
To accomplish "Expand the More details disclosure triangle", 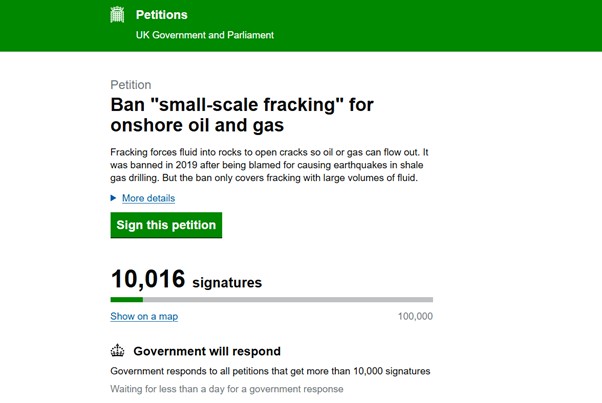I will click(x=114, y=198).
